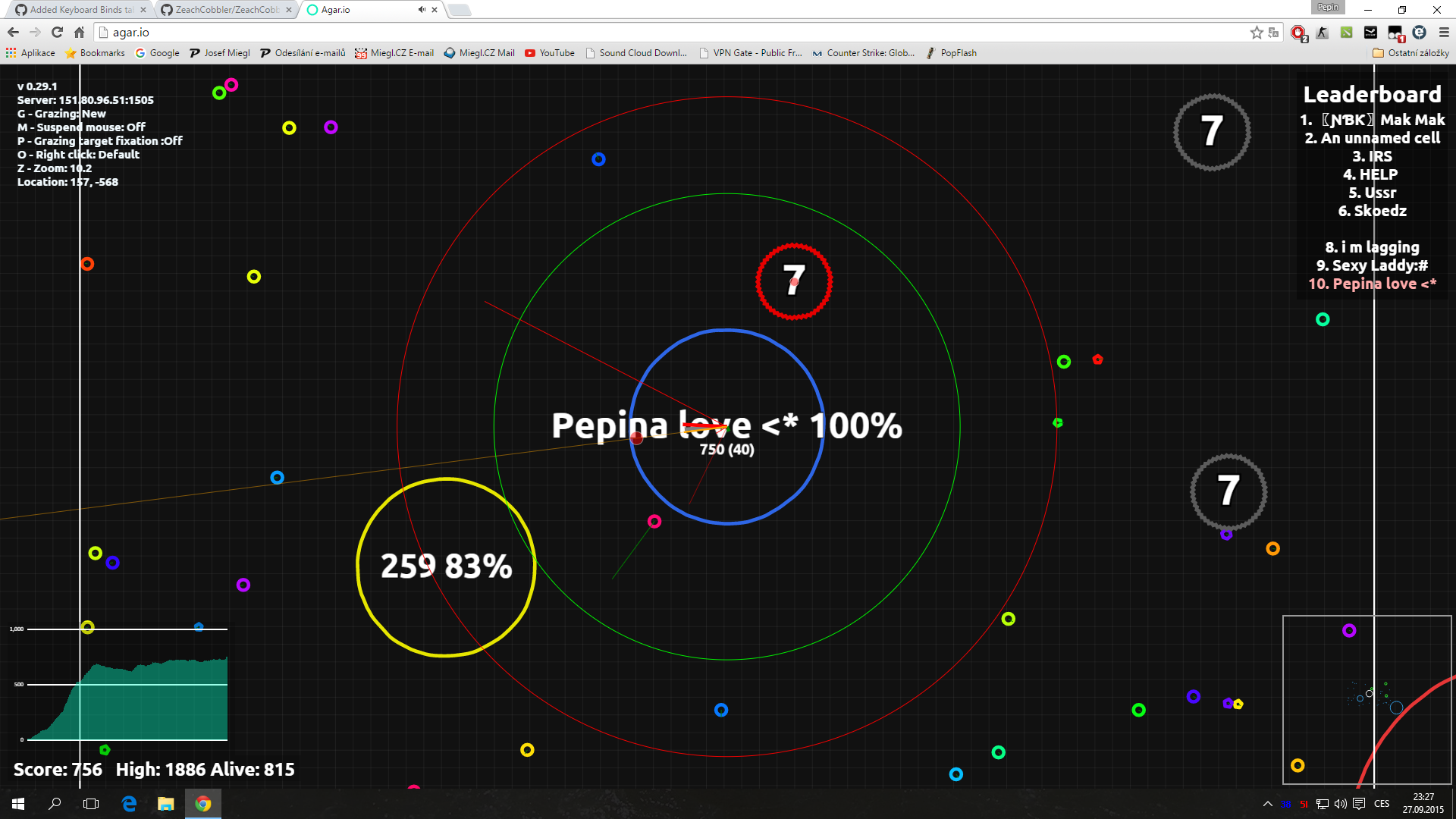This screenshot has width=1456, height=819.
Task: Open the YouTube bookmark
Action: 550,53
